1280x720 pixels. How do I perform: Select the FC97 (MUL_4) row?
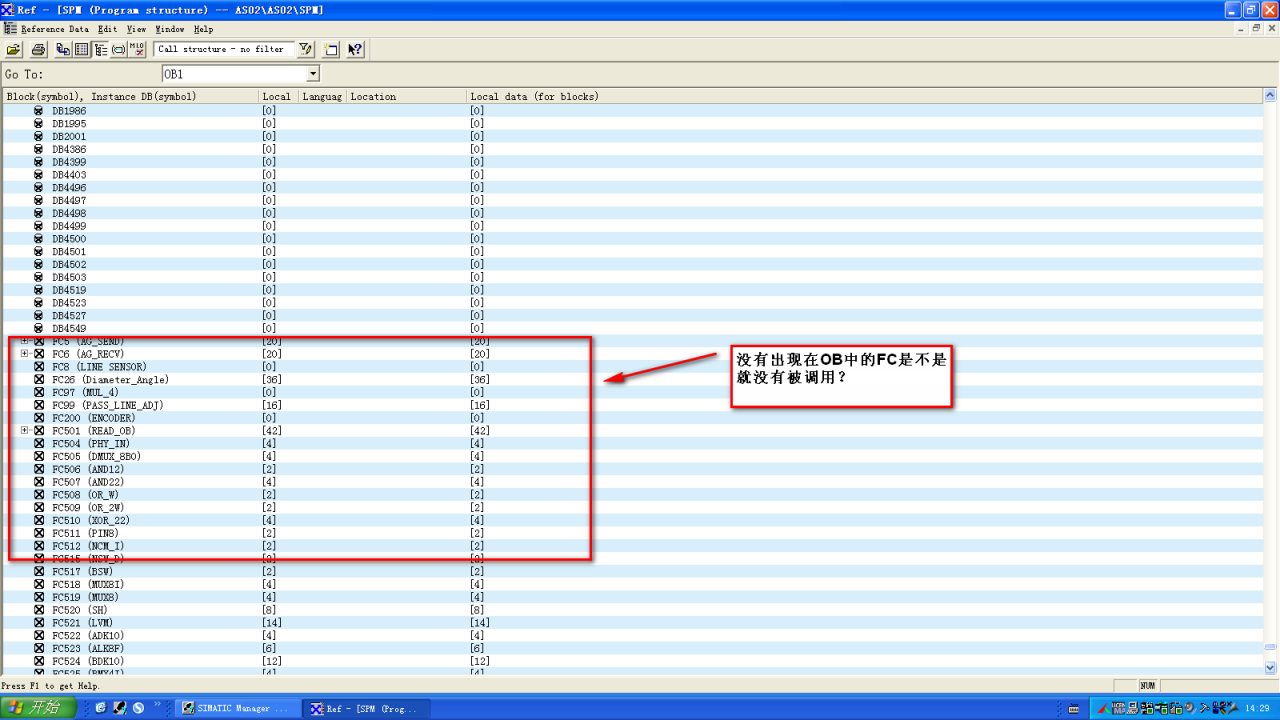pos(632,392)
